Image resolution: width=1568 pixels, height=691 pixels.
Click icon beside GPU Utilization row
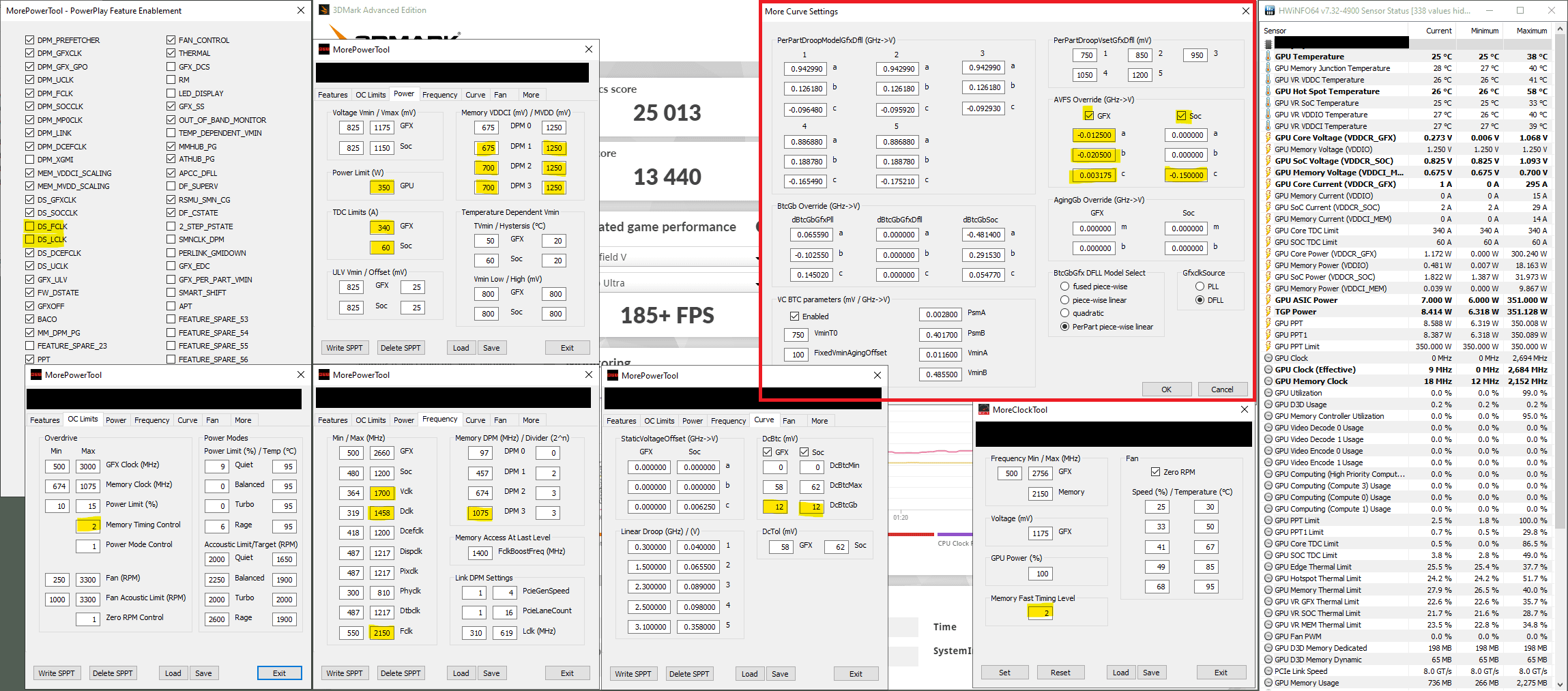[1268, 393]
